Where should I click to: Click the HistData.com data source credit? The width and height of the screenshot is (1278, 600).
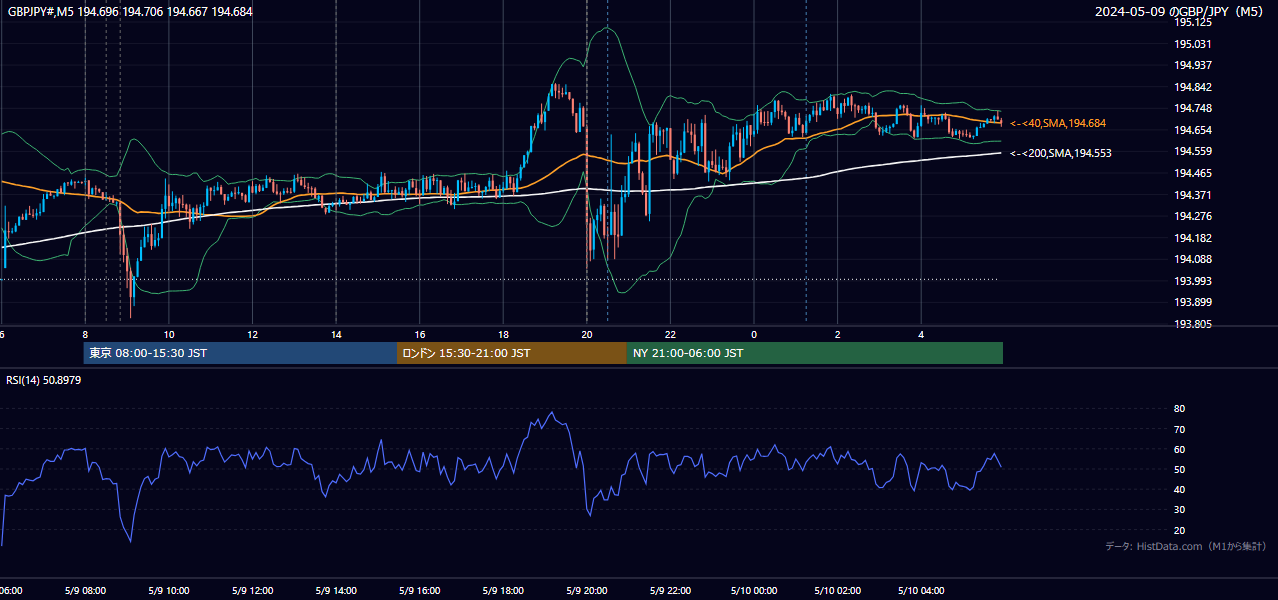pos(1186,546)
